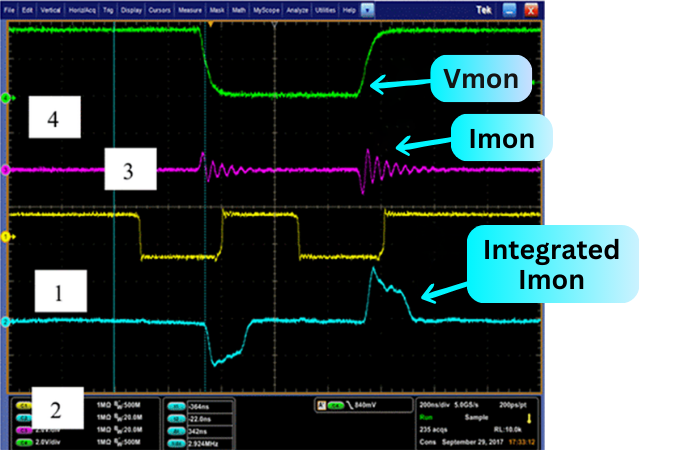Open the Measure menu
The width and height of the screenshot is (700, 450).
pyautogui.click(x=192, y=7)
